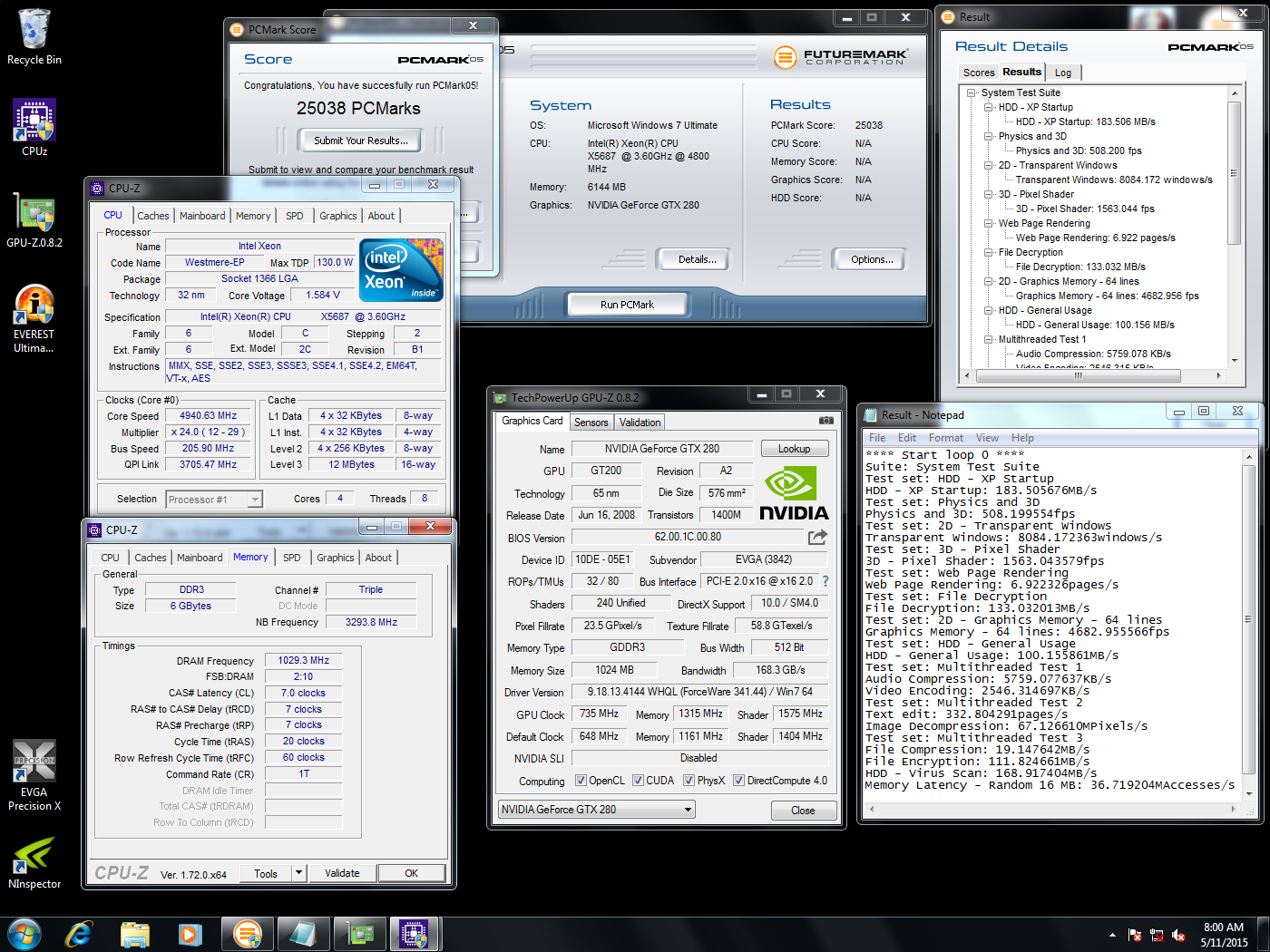Click the Futuremark Corporation logo in PCMark
Image resolution: width=1270 pixels, height=952 pixels.
pyautogui.click(x=840, y=57)
